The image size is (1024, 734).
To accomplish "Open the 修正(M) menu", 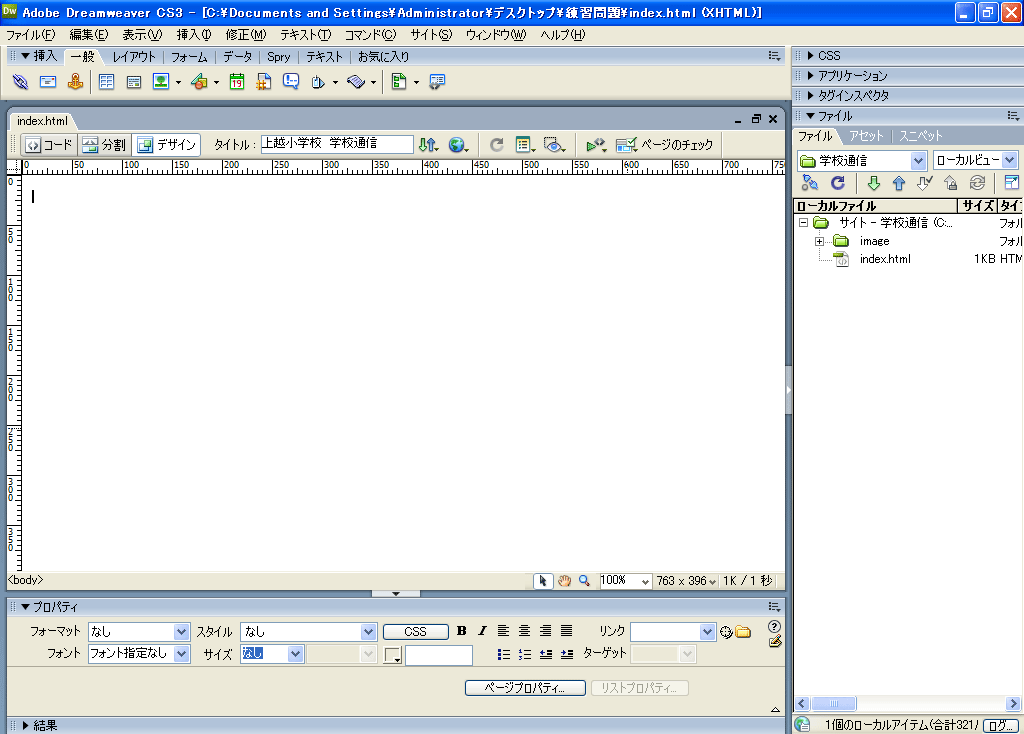I will pos(245,34).
